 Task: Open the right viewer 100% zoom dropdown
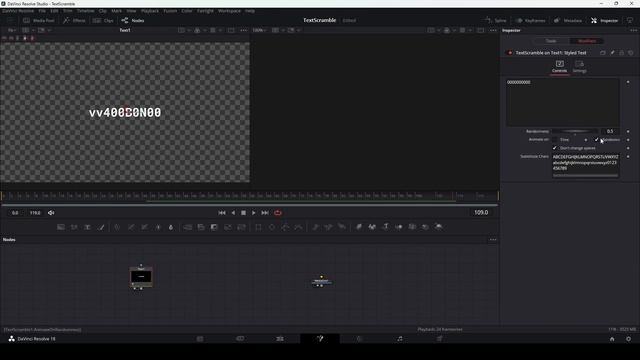(259, 30)
